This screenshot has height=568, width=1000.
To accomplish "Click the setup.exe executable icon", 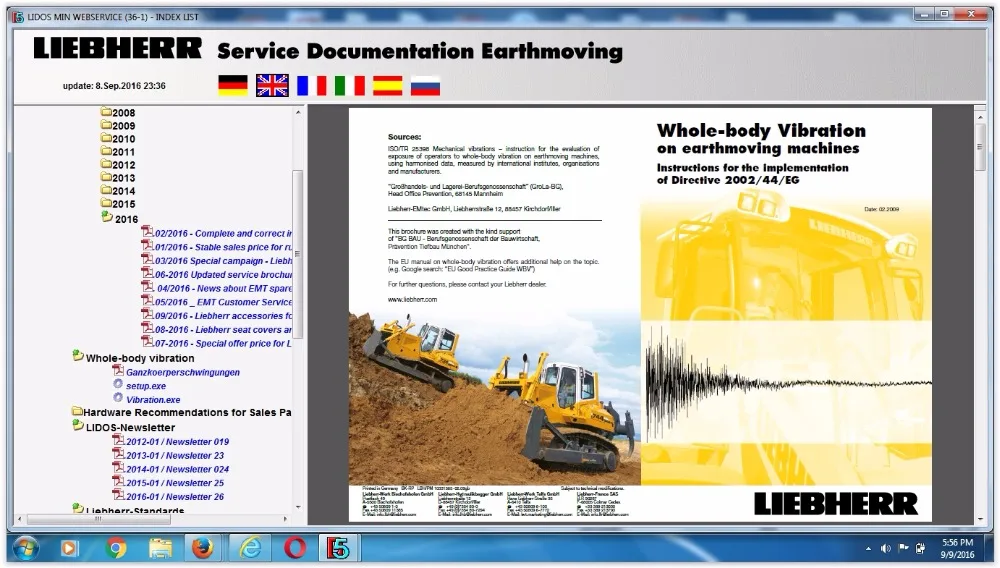I will [118, 384].
